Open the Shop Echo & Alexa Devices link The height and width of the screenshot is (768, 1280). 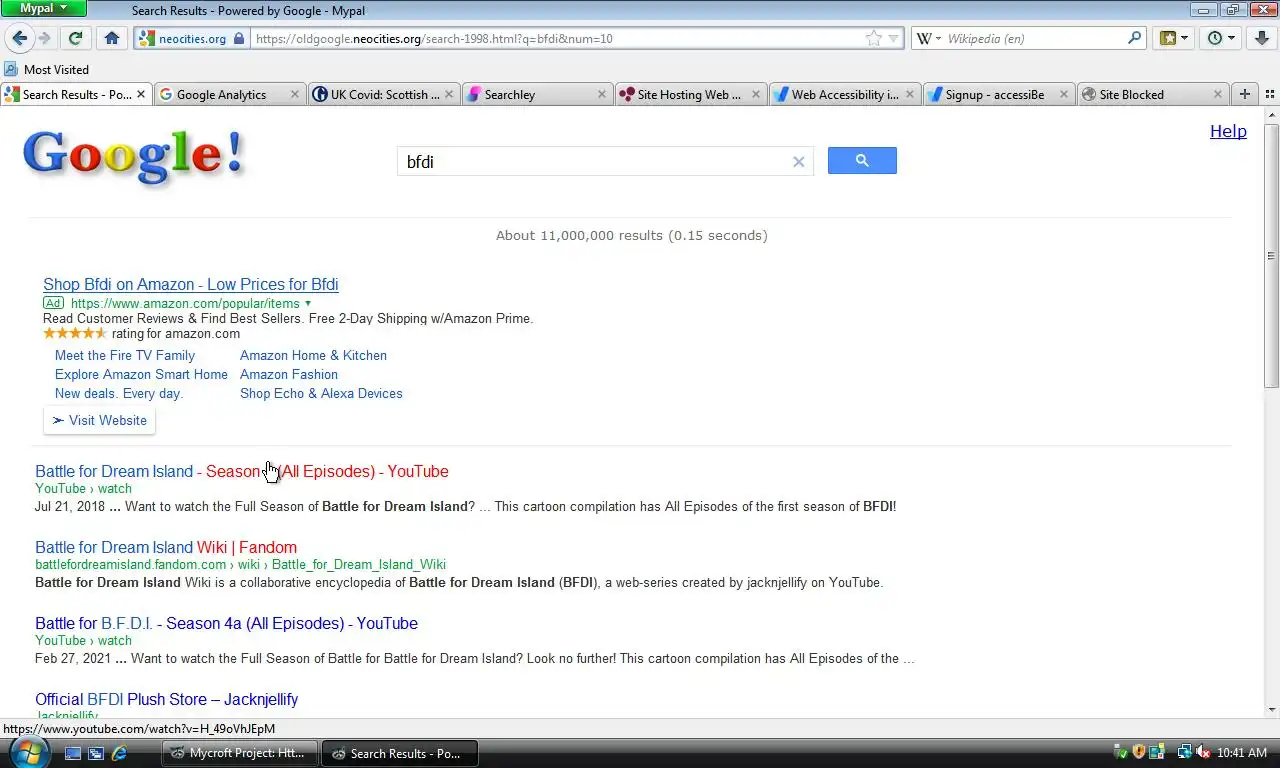pos(321,393)
